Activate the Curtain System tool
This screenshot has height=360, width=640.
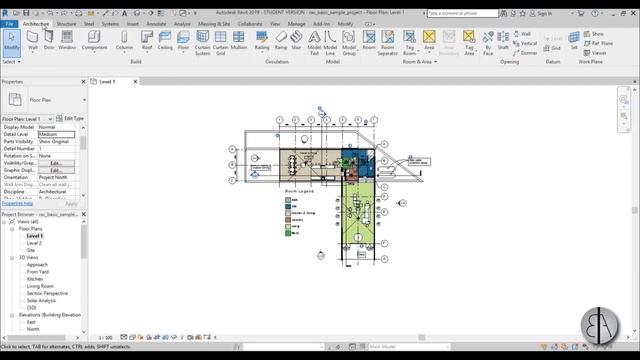(x=202, y=42)
